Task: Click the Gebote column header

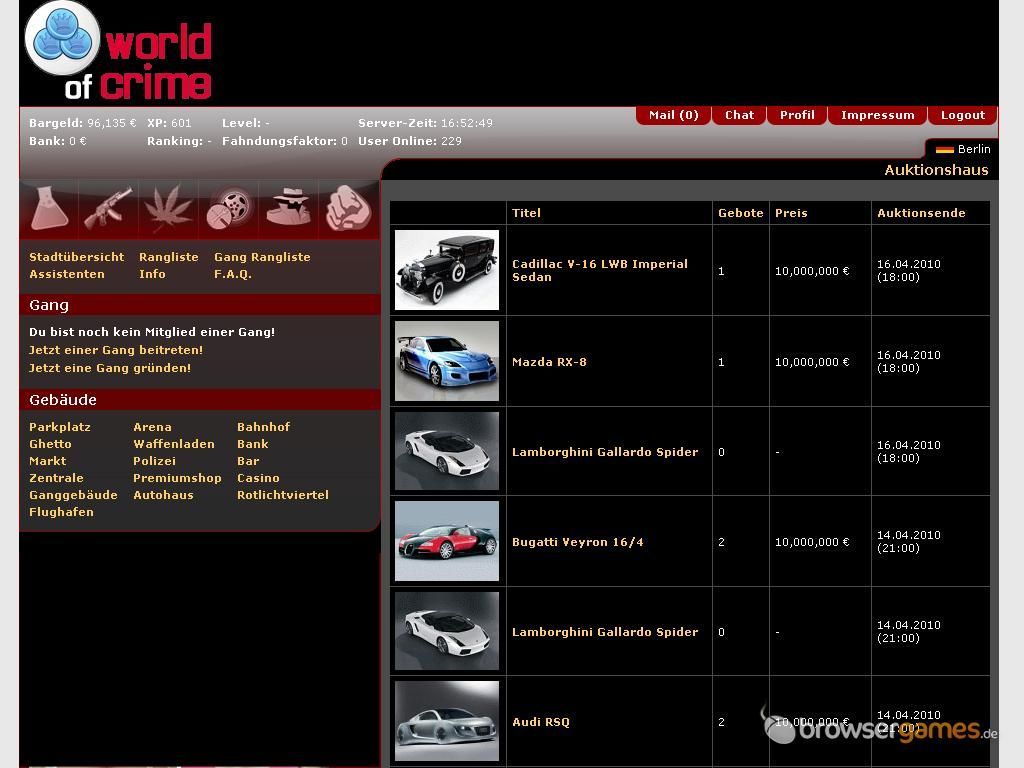Action: coord(740,213)
